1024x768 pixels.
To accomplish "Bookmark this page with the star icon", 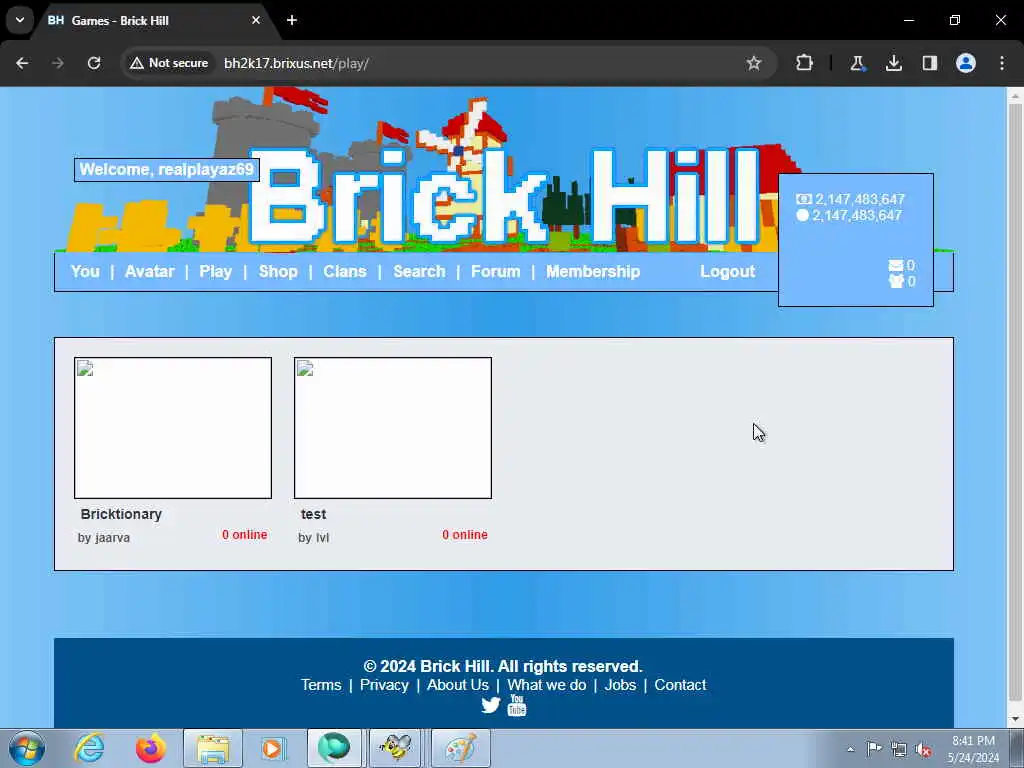I will (x=754, y=63).
